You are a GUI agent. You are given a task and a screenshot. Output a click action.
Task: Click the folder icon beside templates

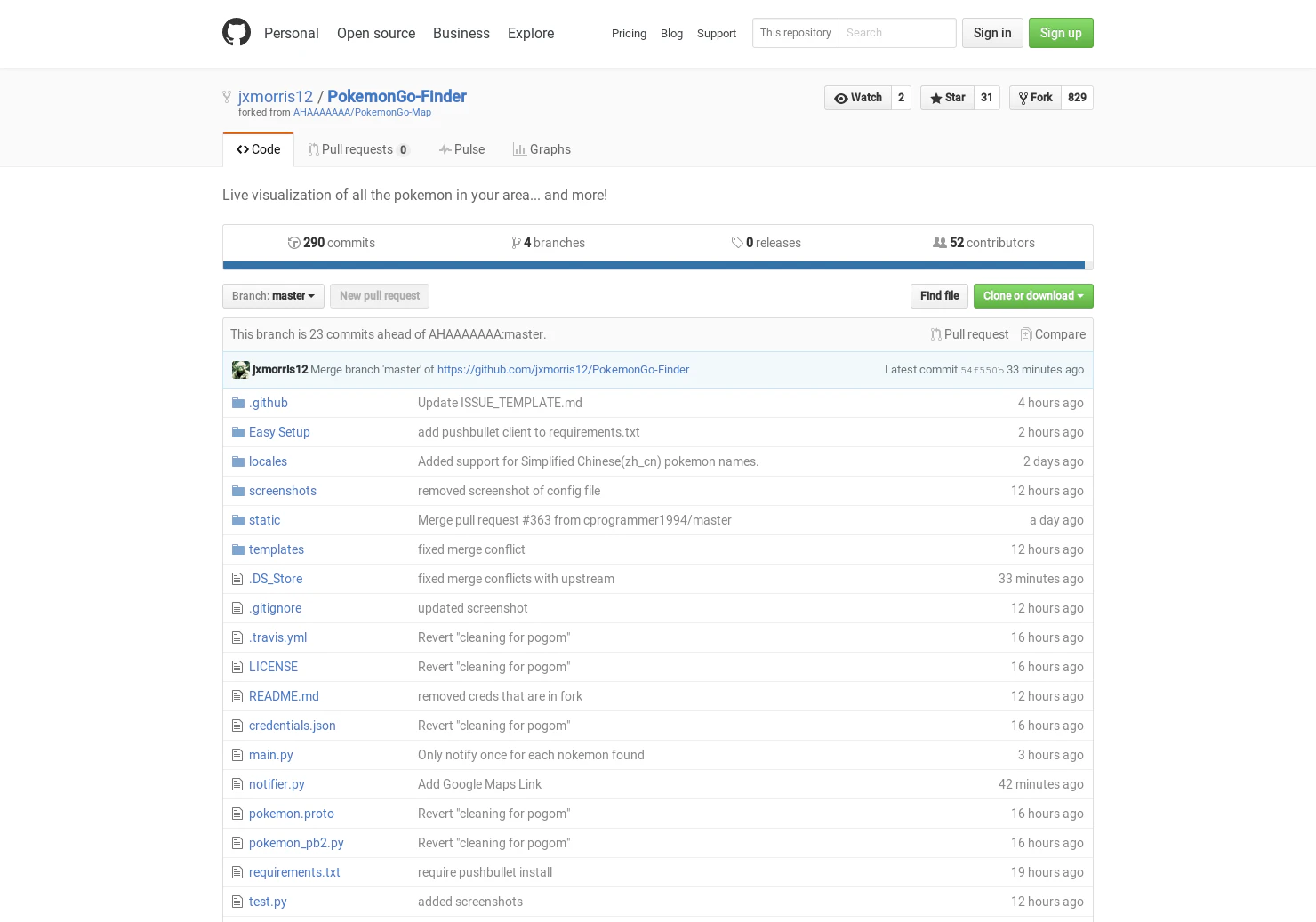(238, 549)
